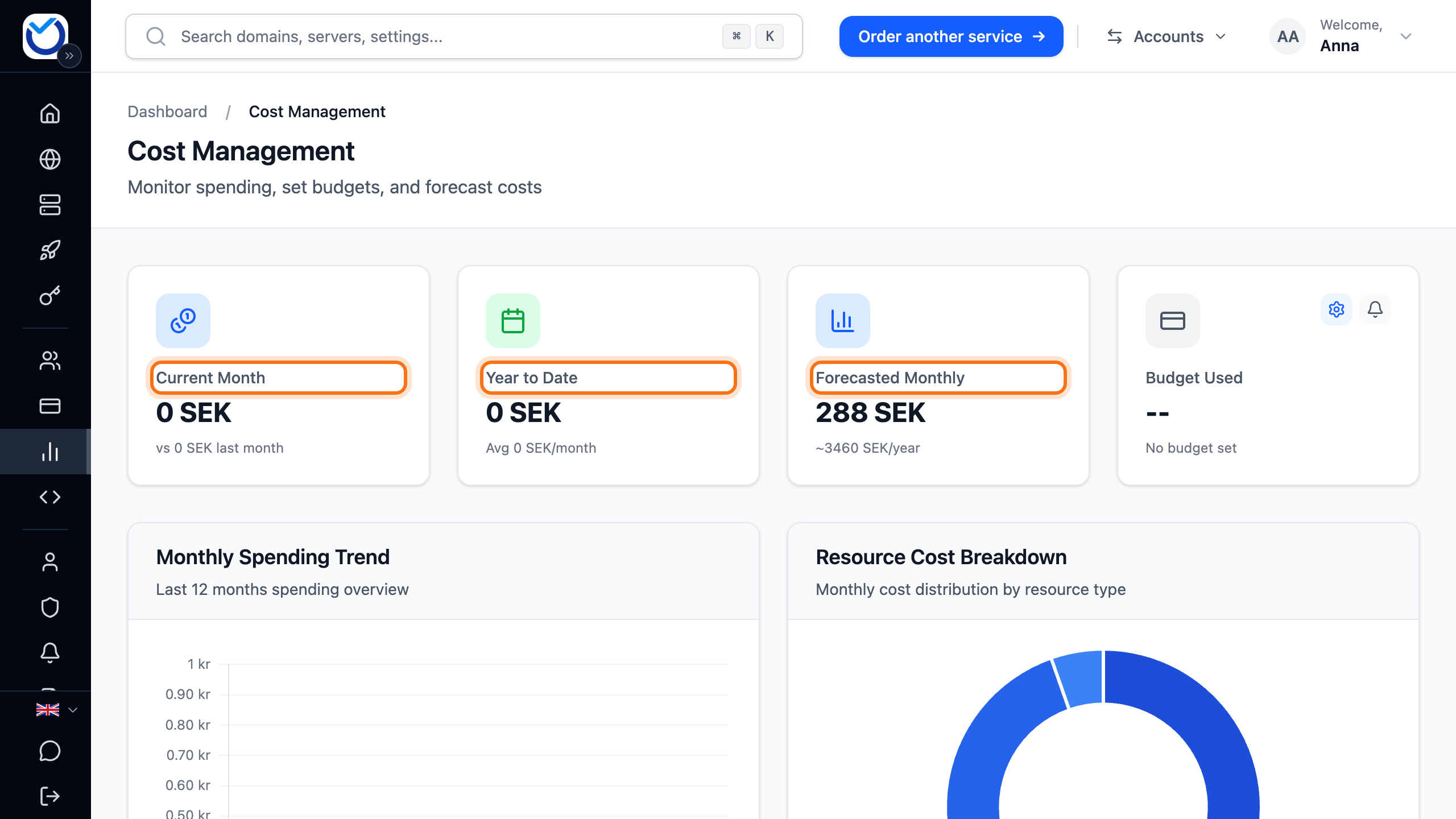Open the code brackets icon in sidebar
Viewport: 1456px width, 819px height.
(50, 497)
